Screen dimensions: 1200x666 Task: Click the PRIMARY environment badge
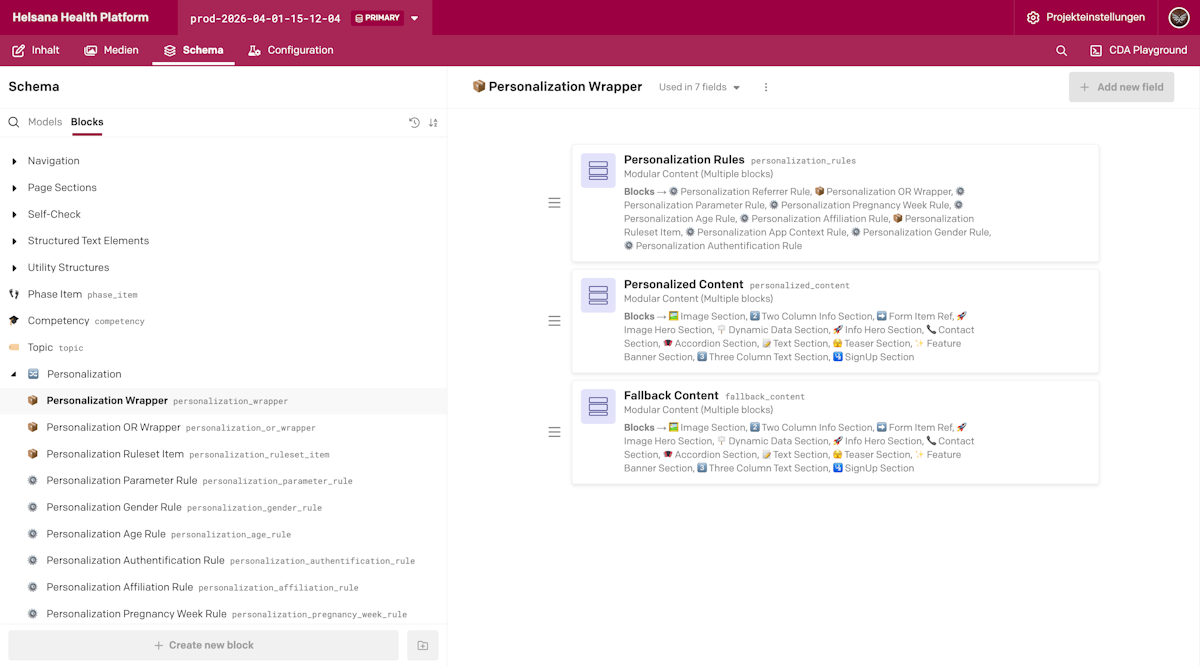[377, 18]
